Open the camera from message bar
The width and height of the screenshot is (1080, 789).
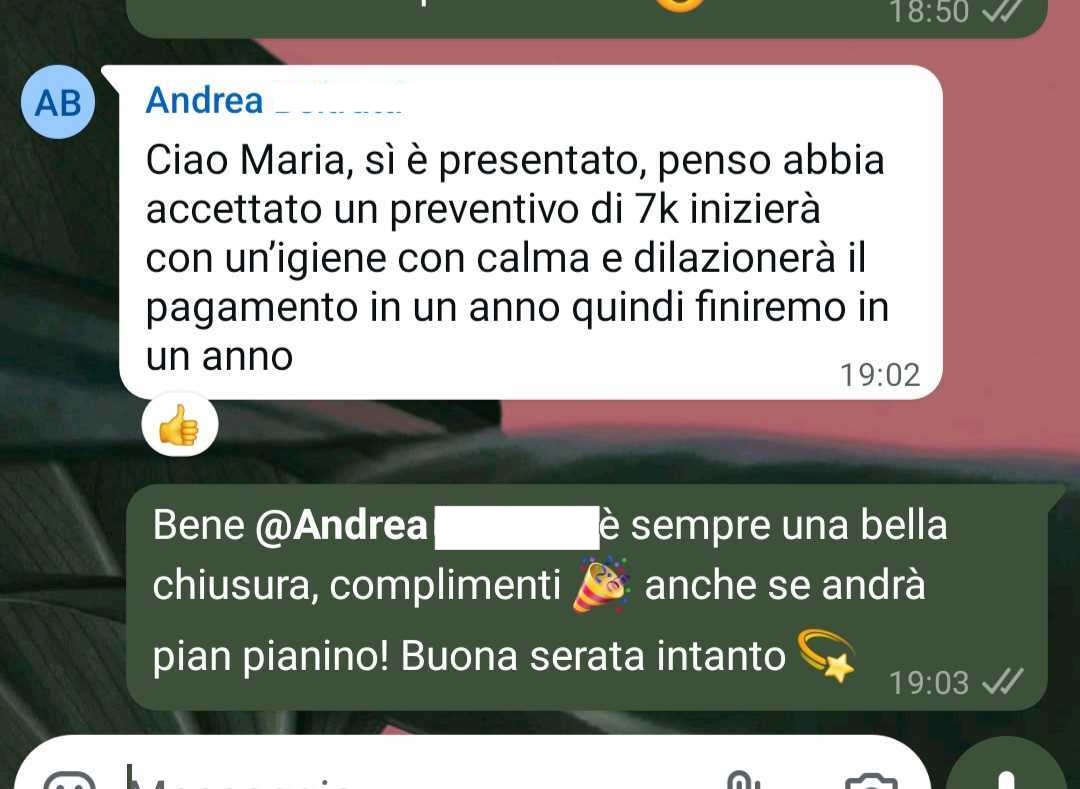click(x=871, y=781)
